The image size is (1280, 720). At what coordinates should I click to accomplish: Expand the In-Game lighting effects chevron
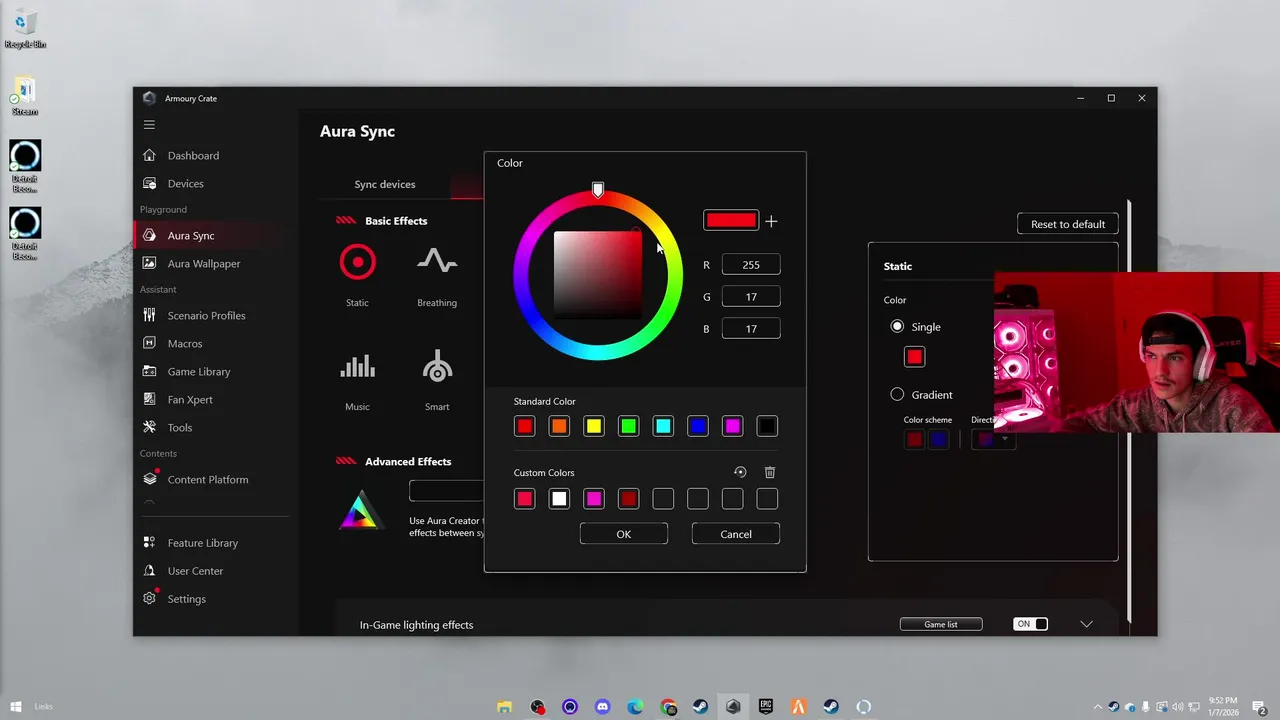(1087, 624)
